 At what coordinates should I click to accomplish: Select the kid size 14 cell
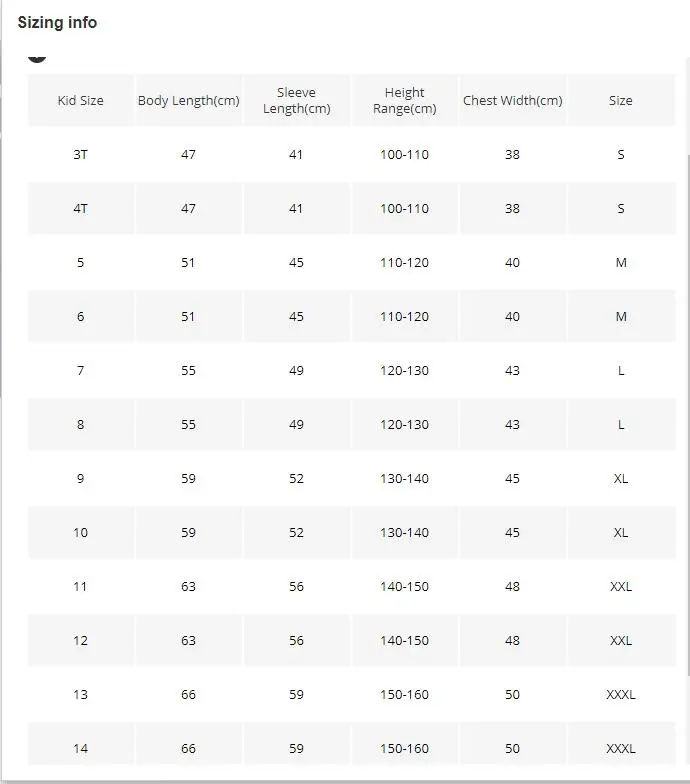point(80,747)
